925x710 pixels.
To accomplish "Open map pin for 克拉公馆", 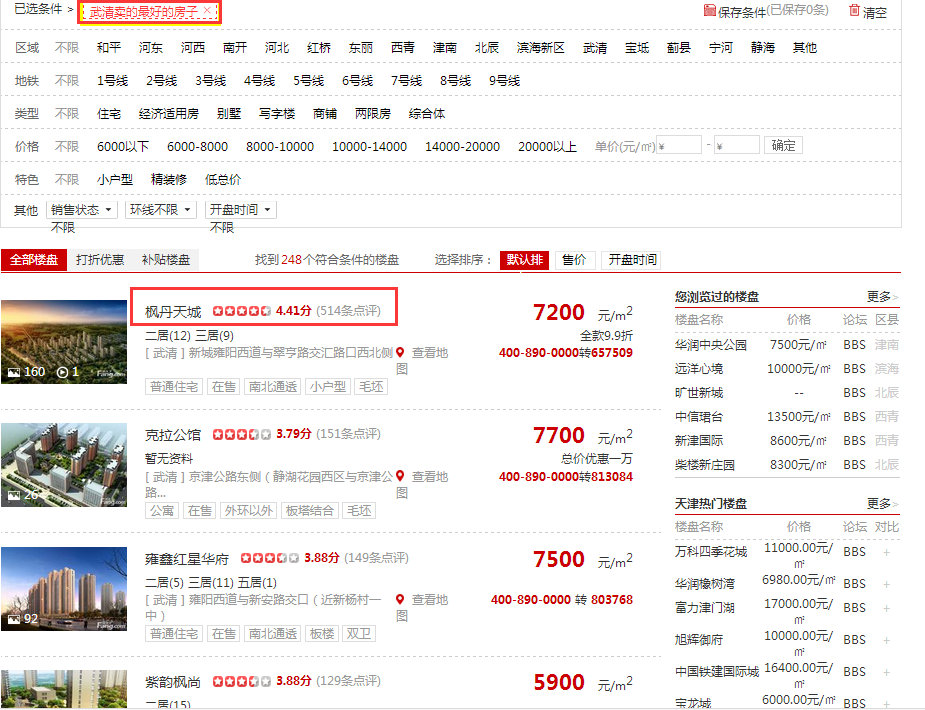I will [x=400, y=476].
